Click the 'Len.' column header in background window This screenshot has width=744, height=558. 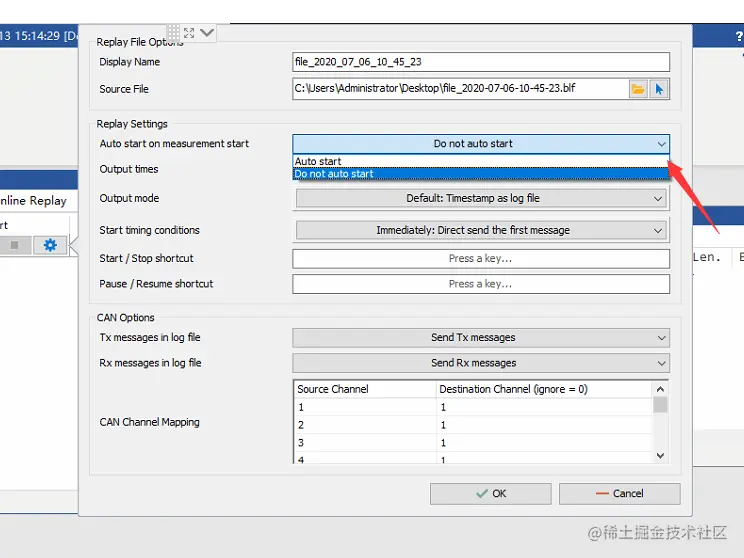pyautogui.click(x=707, y=257)
